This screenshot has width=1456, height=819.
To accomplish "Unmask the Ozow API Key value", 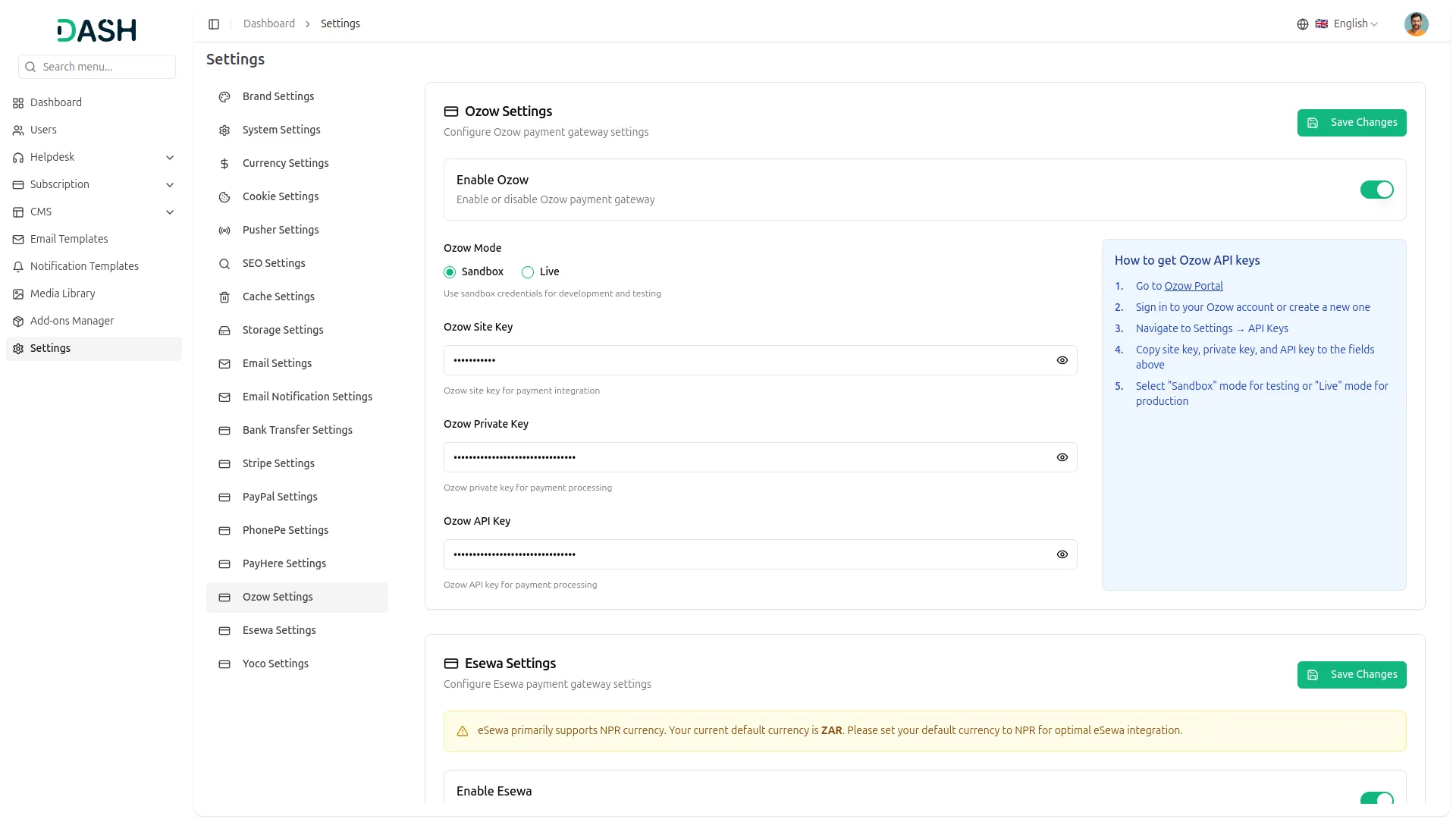I will pos(1062,554).
